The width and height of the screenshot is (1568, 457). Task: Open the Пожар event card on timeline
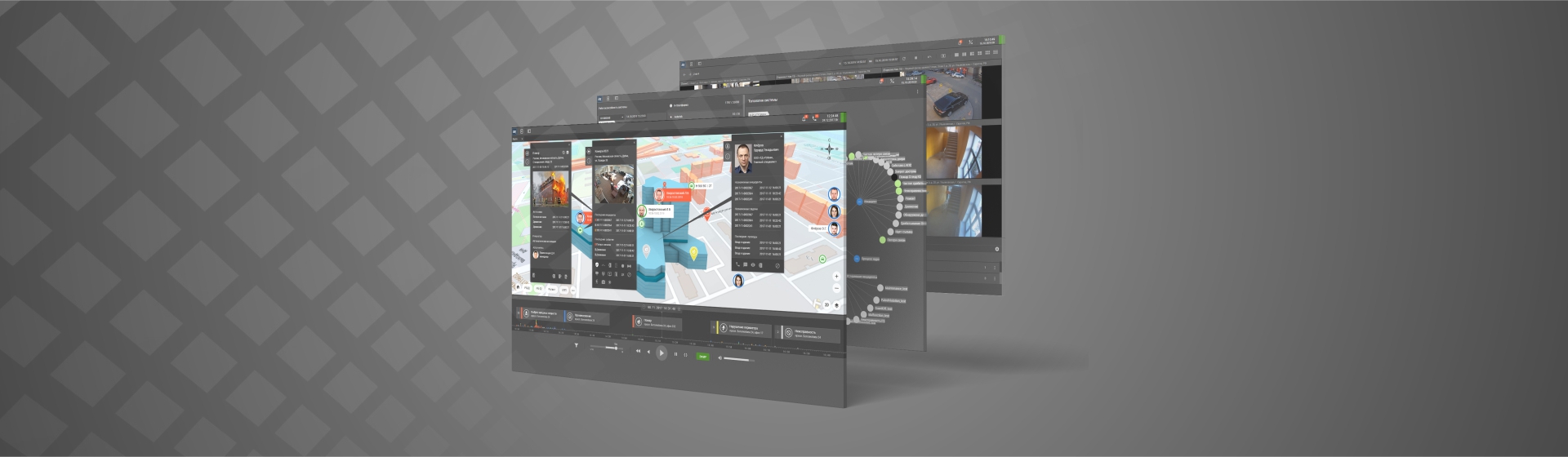pyautogui.click(x=657, y=322)
